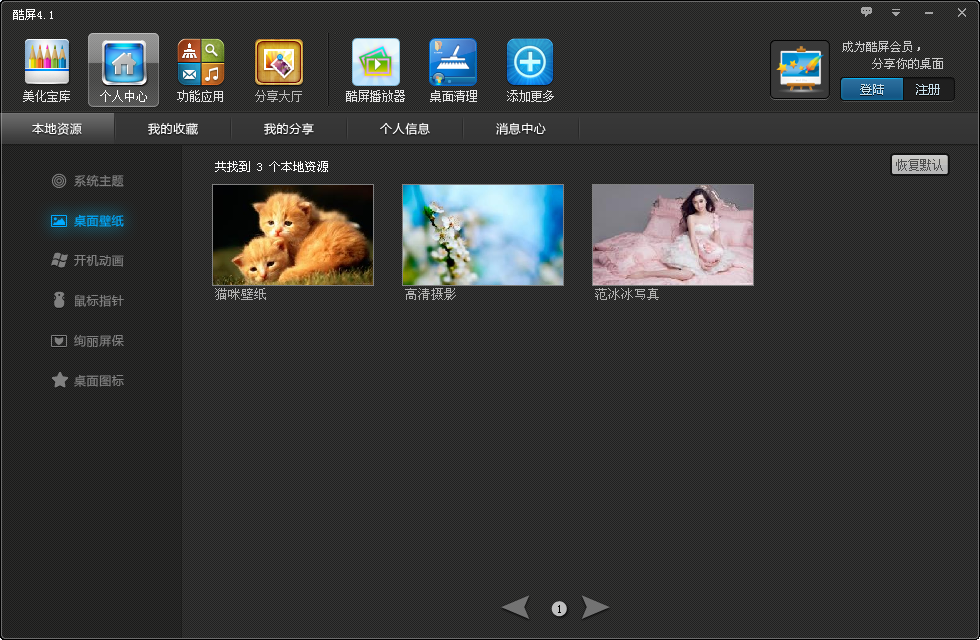Click the 恢复默认 button
The width and height of the screenshot is (980, 640).
coord(919,165)
